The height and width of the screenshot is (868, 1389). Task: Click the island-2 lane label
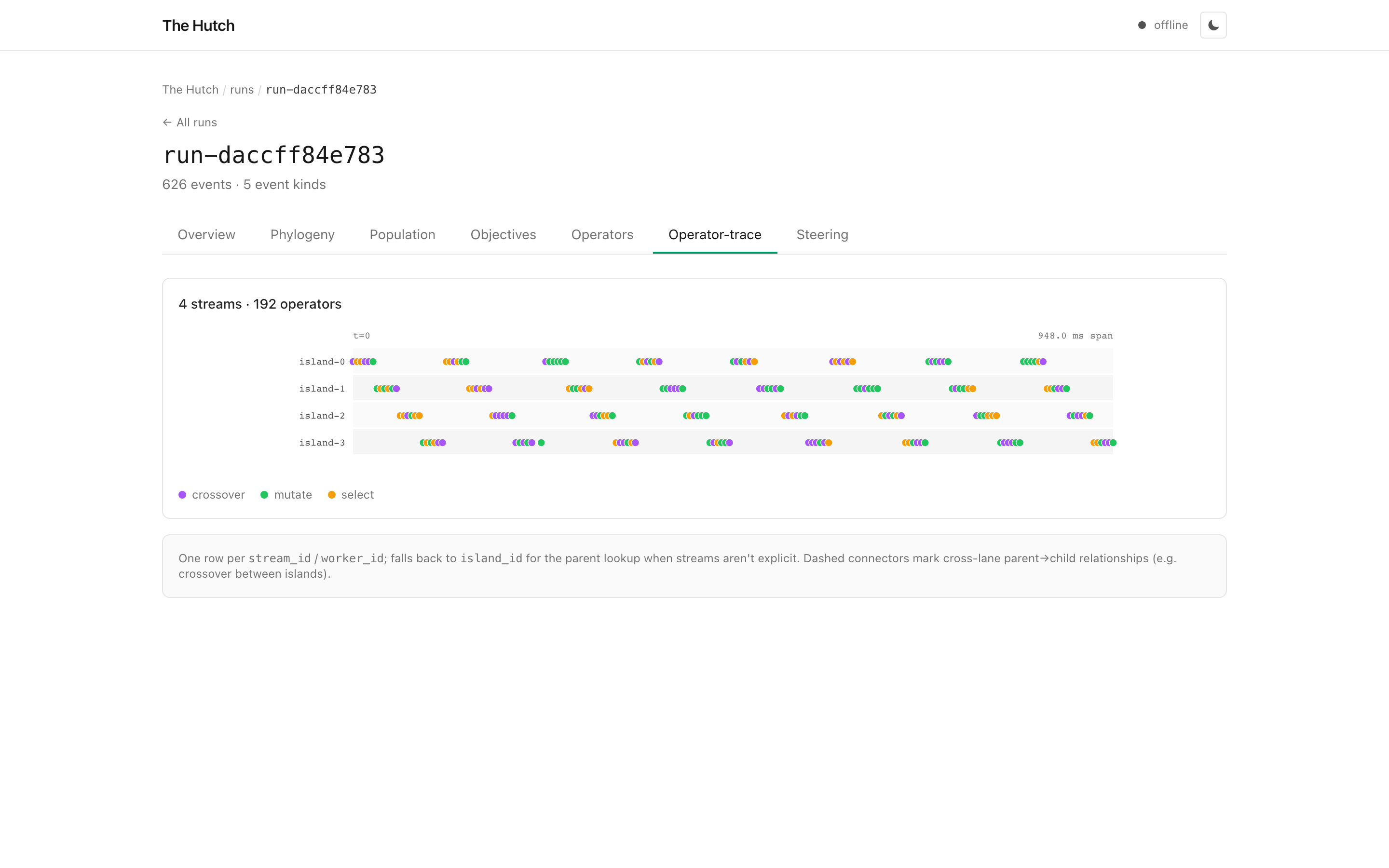point(322,416)
